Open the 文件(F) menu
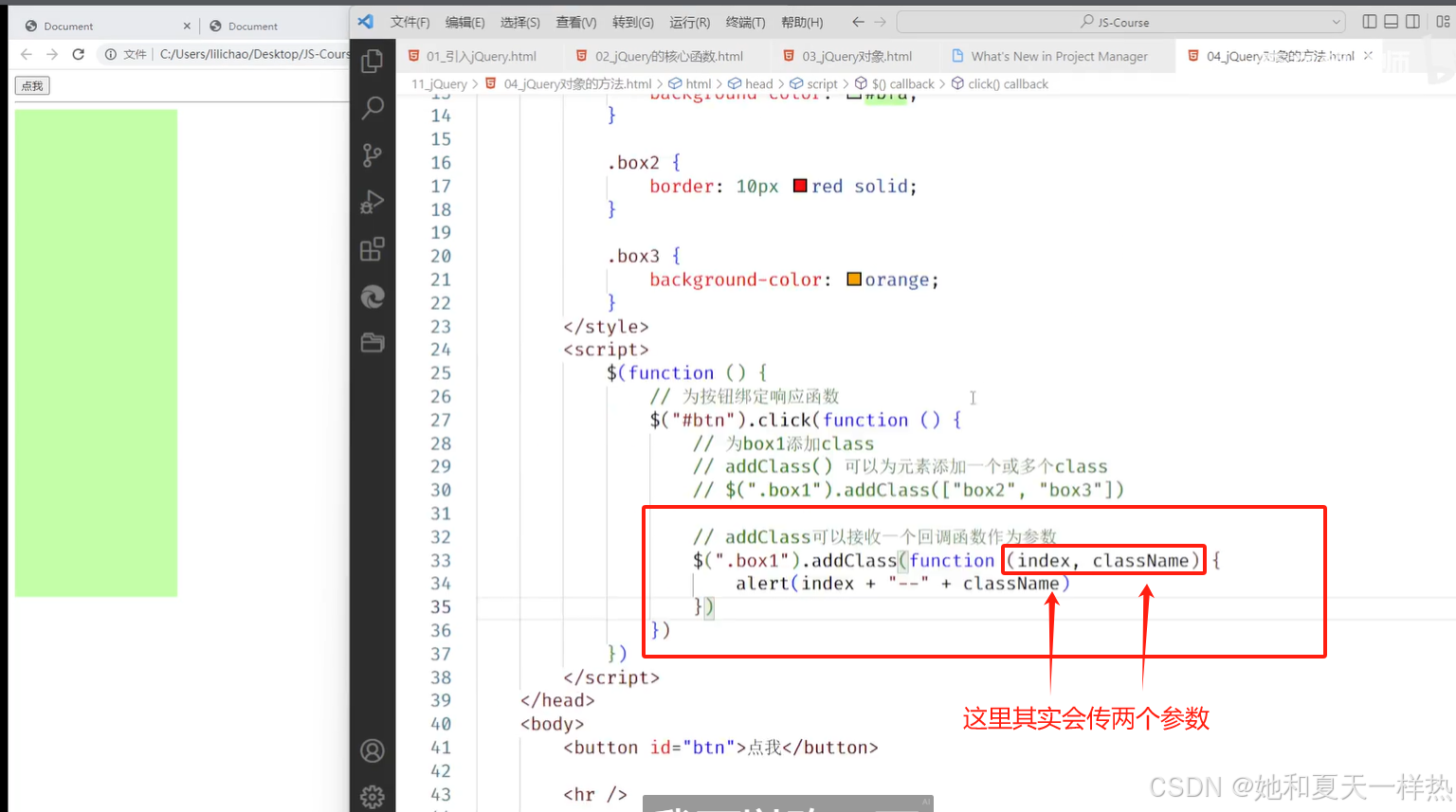1456x812 pixels. pos(409,22)
